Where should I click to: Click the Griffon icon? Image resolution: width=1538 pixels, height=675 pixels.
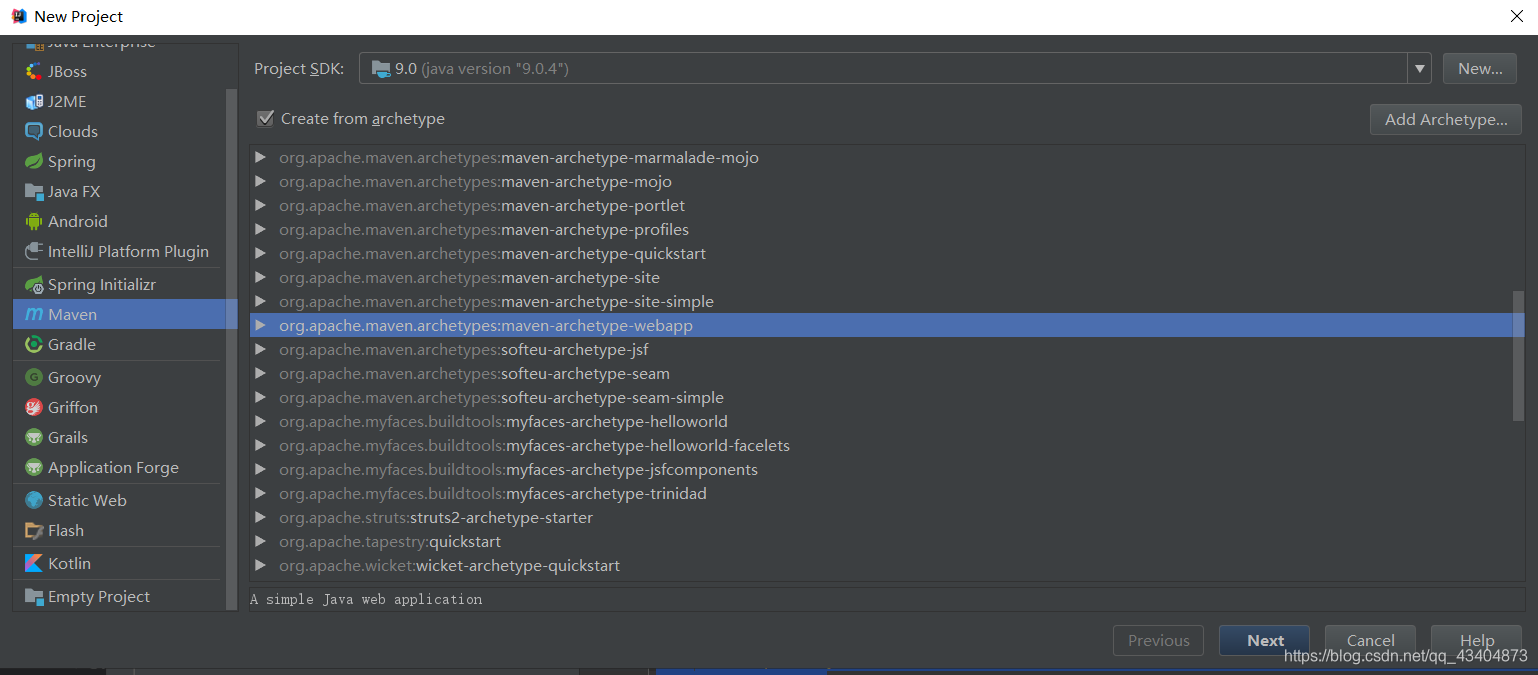coord(34,407)
